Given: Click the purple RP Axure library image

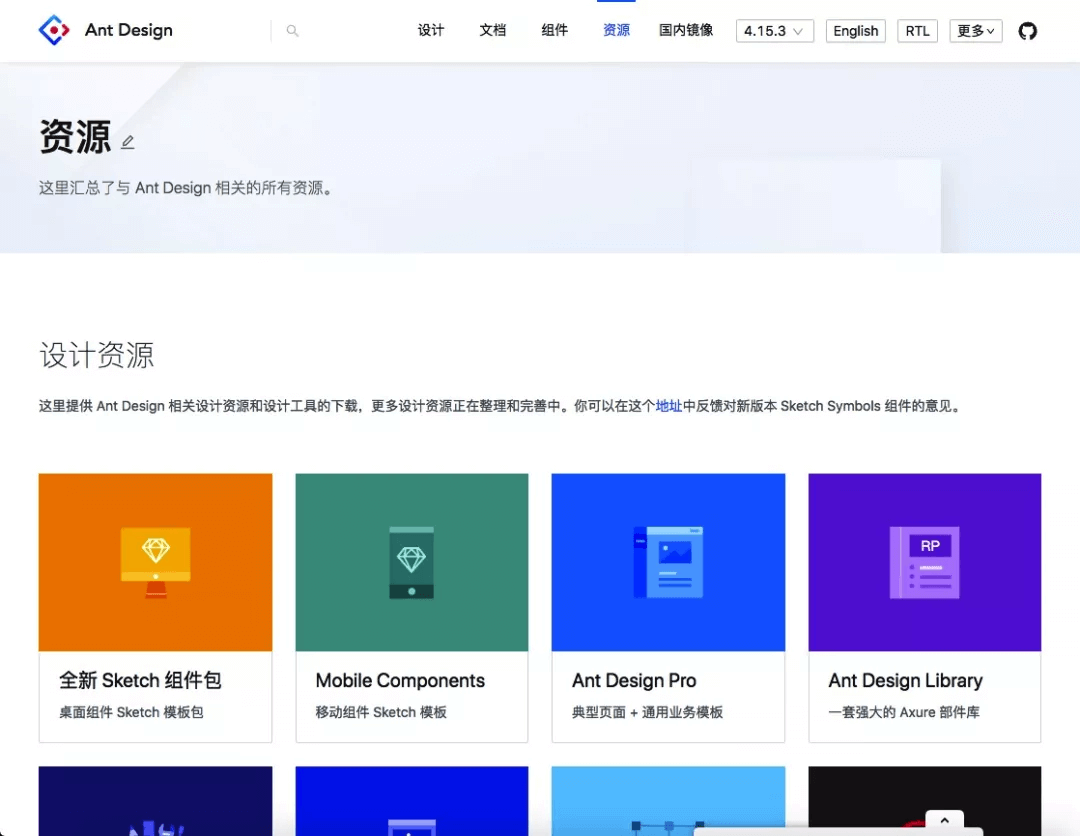Looking at the screenshot, I should [x=924, y=562].
